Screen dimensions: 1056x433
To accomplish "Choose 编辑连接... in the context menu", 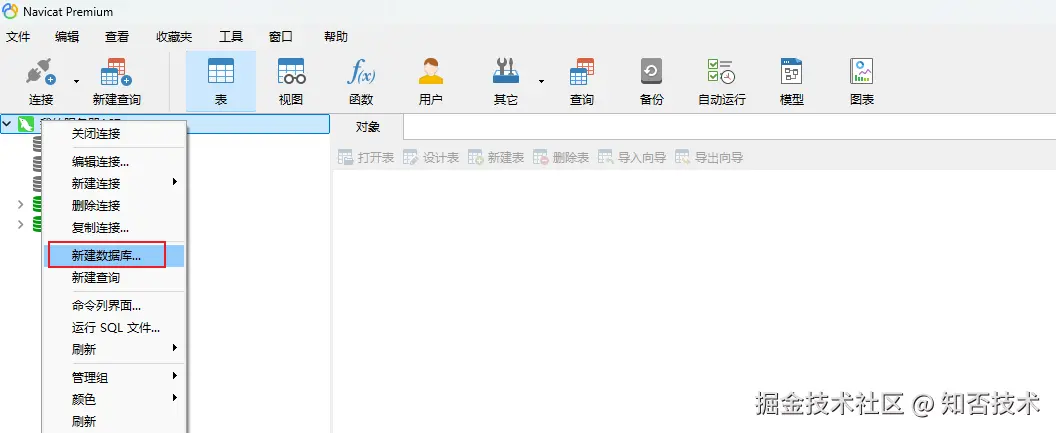I will [x=114, y=162].
